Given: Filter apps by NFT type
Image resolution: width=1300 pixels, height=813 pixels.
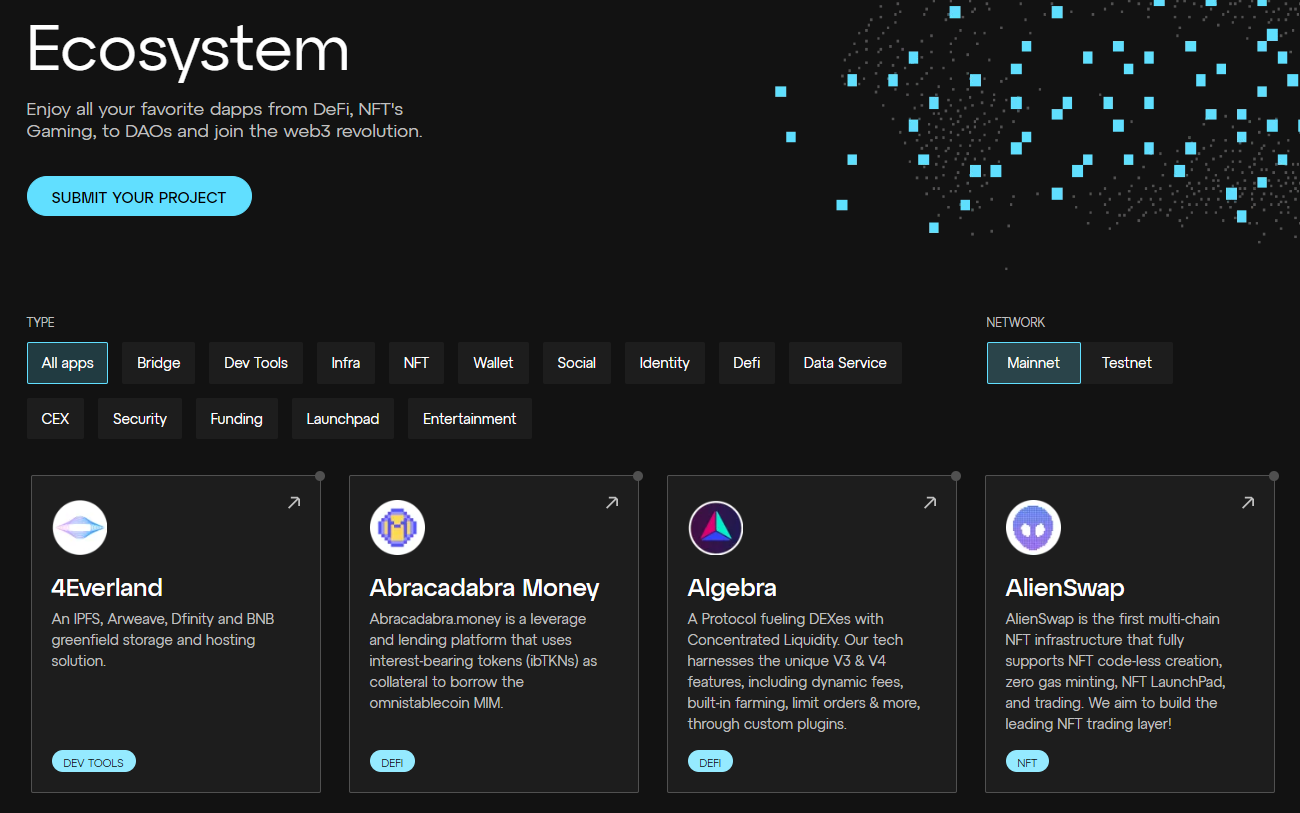Looking at the screenshot, I should pyautogui.click(x=416, y=363).
